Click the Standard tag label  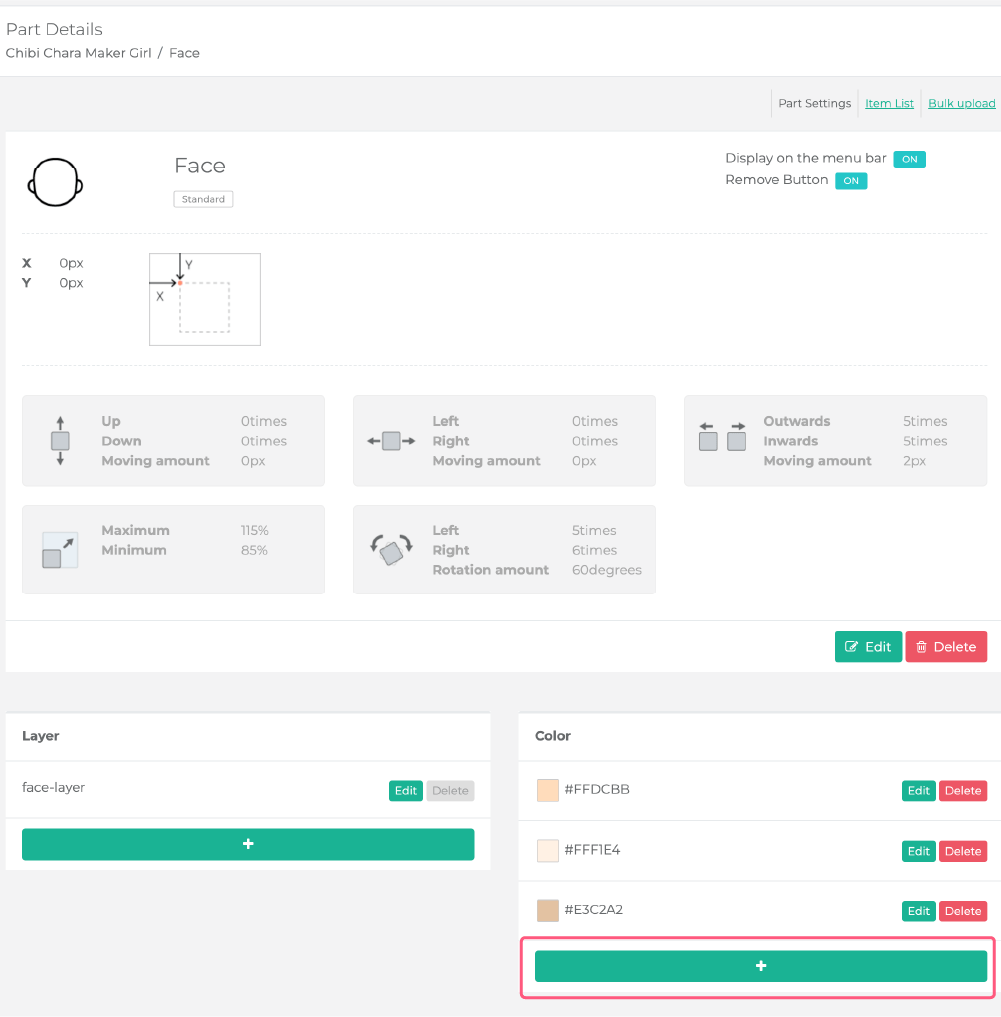pos(203,199)
